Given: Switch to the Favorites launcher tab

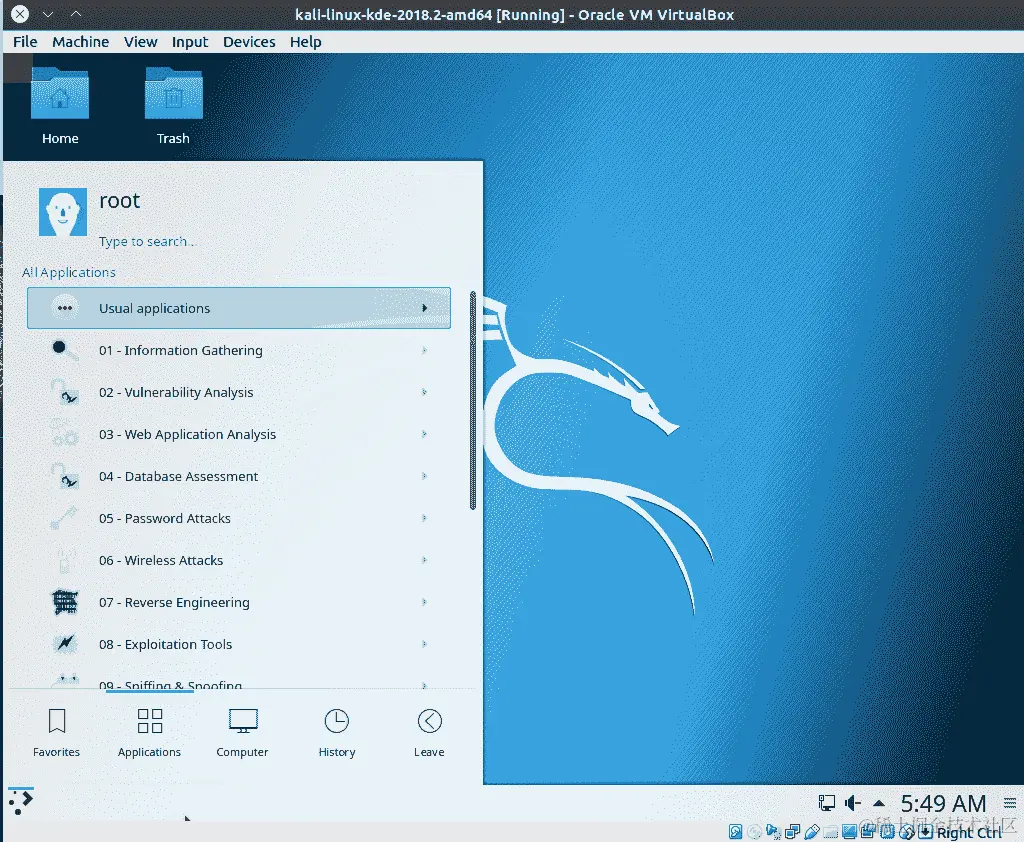Looking at the screenshot, I should pos(57,733).
